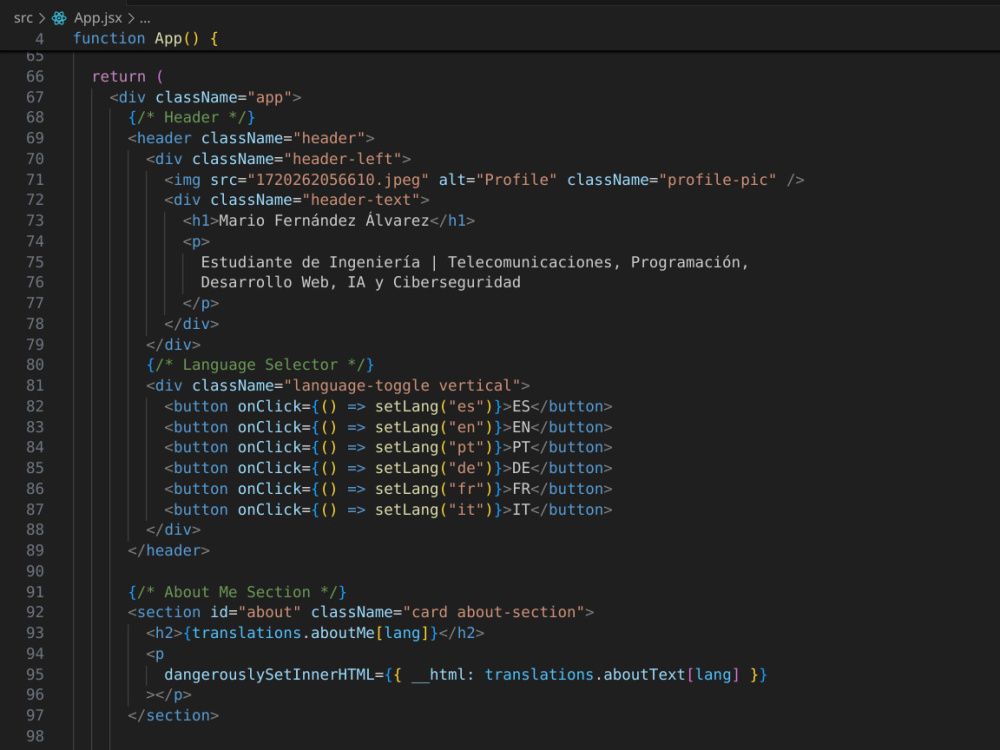Image resolution: width=1000 pixels, height=750 pixels.
Task: Click line number 66
Action: point(35,77)
